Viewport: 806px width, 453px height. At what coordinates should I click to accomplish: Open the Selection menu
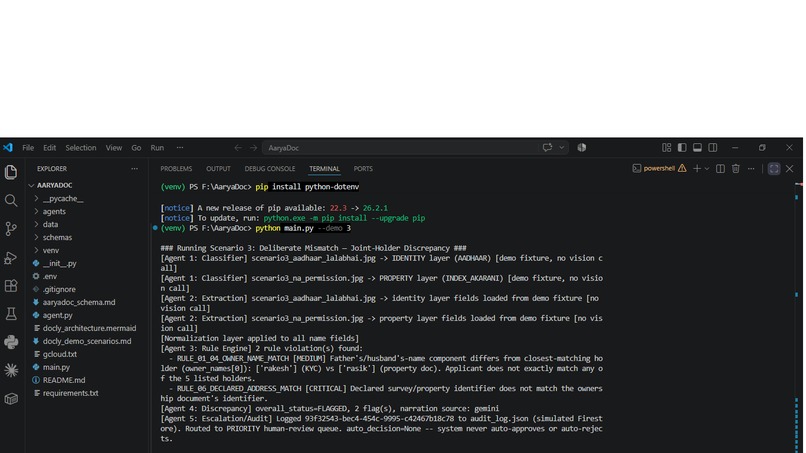point(81,148)
